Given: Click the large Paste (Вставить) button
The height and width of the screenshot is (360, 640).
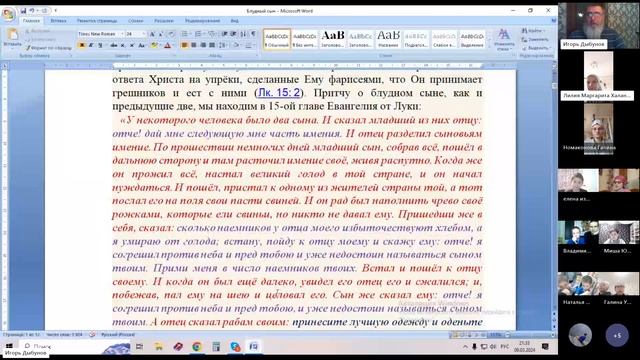Looking at the screenshot, I should (12, 38).
